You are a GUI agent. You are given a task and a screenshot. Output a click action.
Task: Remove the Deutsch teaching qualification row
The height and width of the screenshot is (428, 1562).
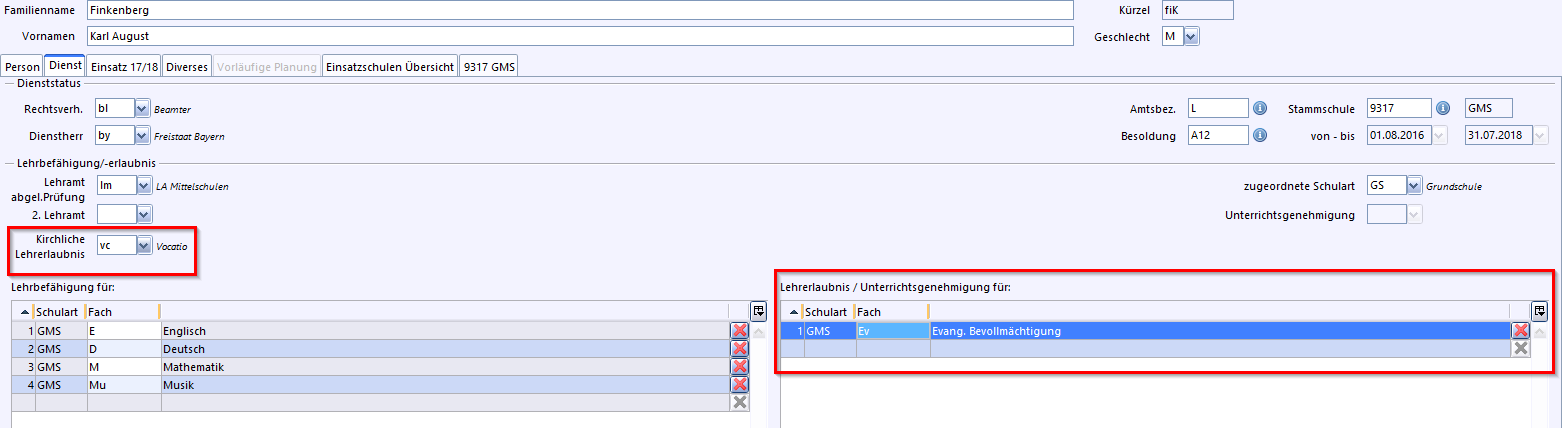[x=740, y=349]
